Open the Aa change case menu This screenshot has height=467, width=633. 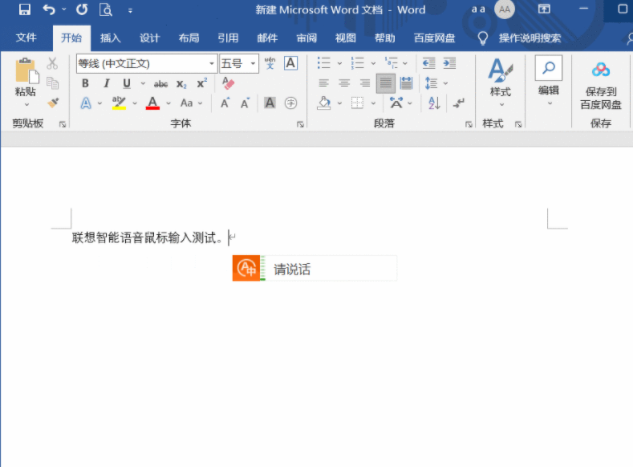click(x=191, y=103)
